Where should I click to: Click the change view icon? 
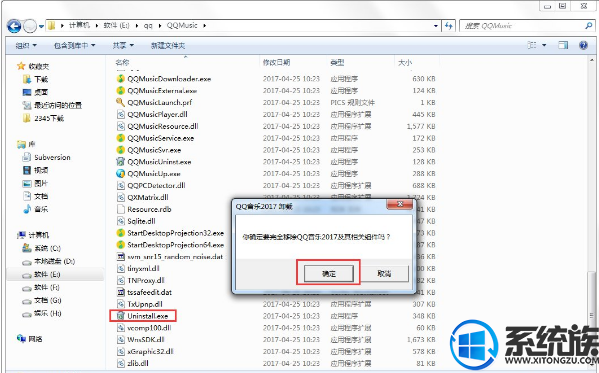pos(532,45)
